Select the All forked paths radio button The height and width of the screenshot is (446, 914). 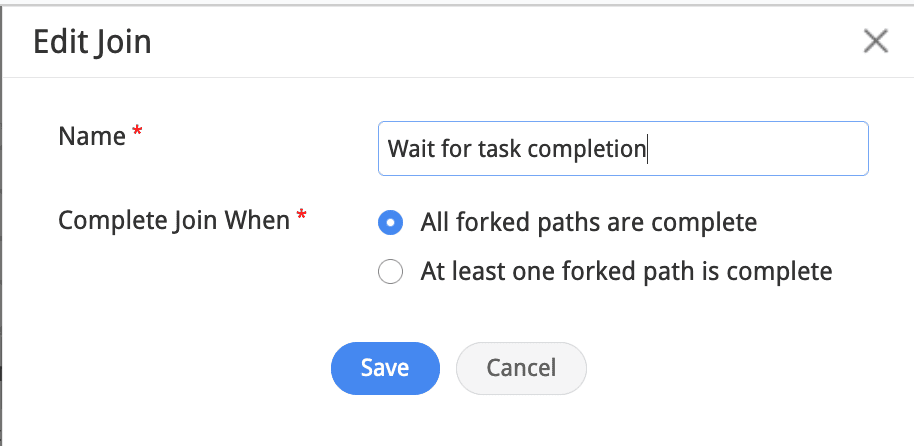(391, 222)
